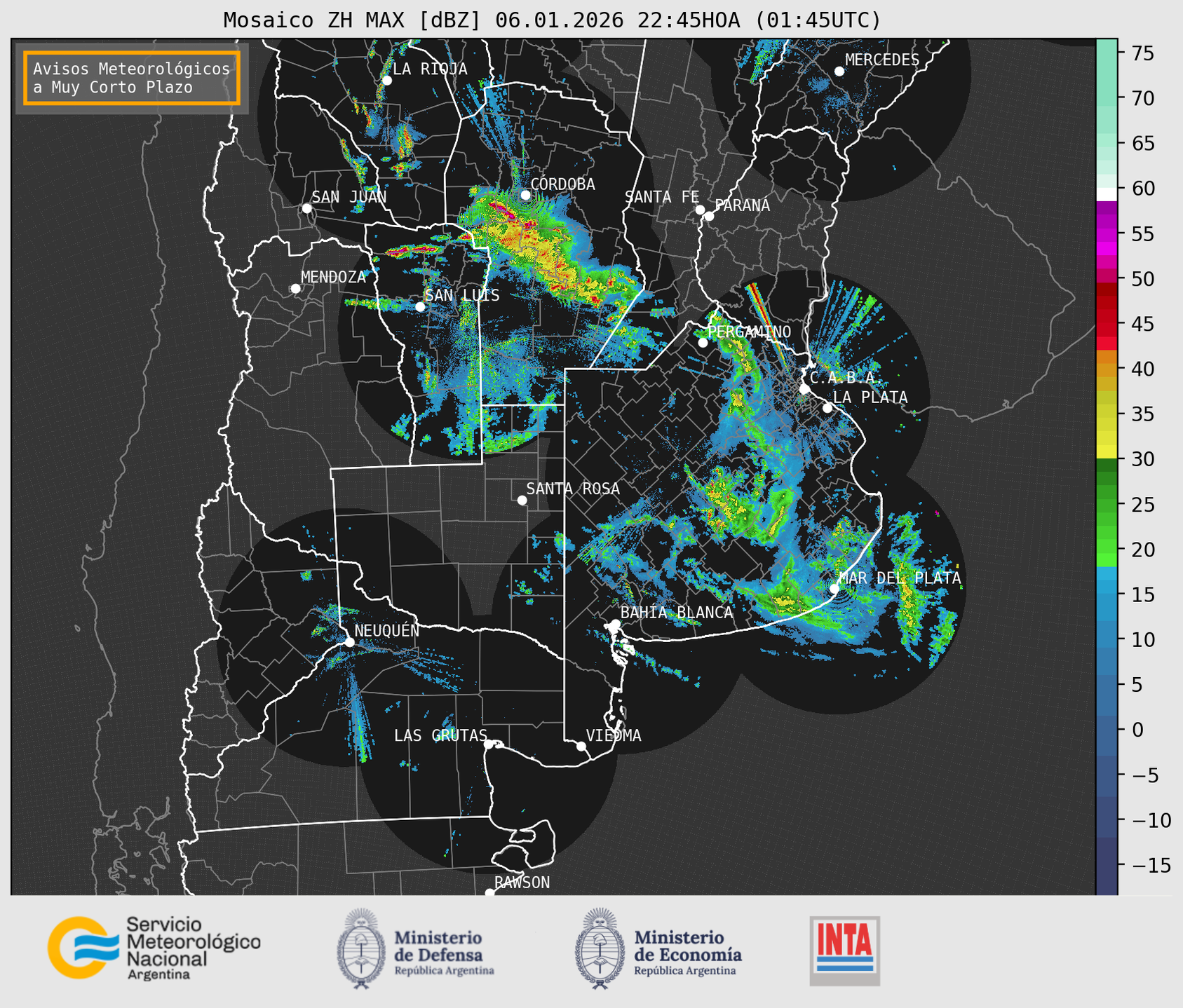
Task: Click the San Juan city marker dot
Action: pyautogui.click(x=306, y=208)
